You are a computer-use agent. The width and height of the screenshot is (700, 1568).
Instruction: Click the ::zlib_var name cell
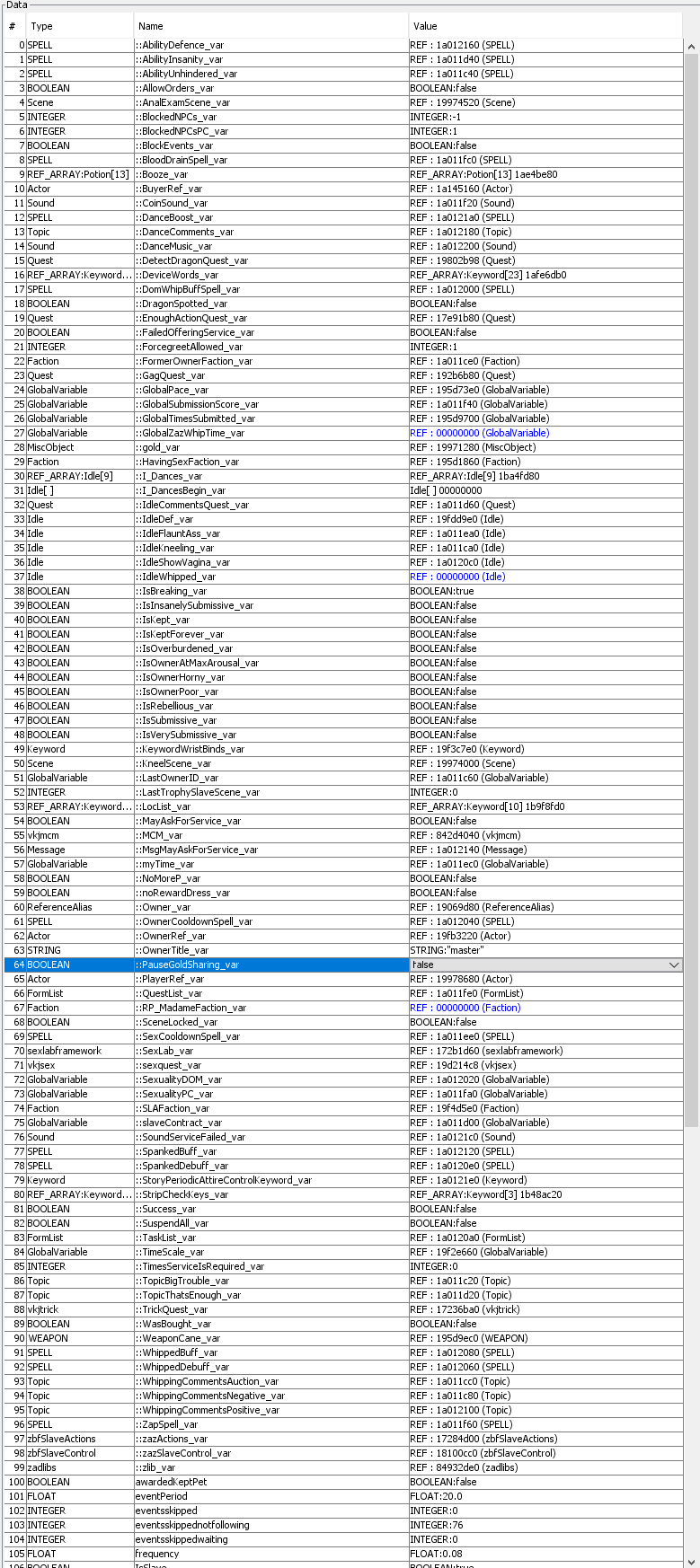(x=158, y=1467)
